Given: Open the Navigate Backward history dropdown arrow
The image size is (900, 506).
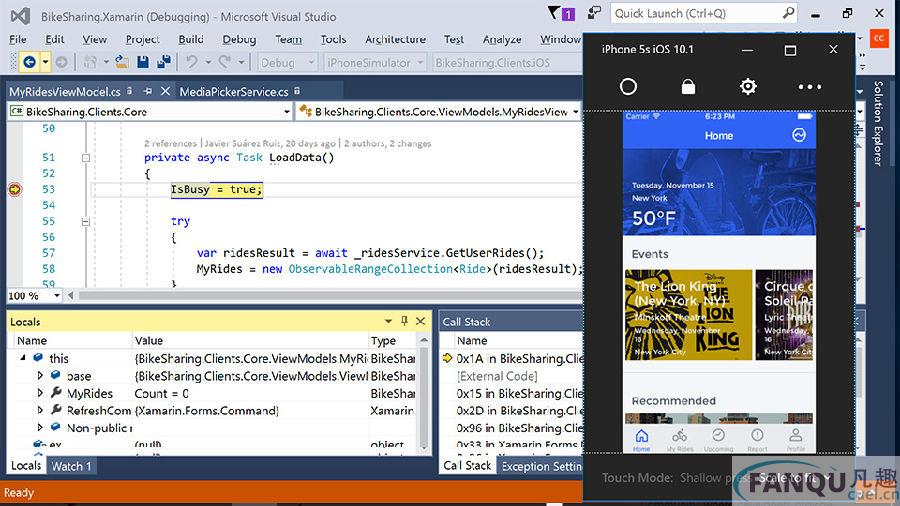Looking at the screenshot, I should coord(45,62).
